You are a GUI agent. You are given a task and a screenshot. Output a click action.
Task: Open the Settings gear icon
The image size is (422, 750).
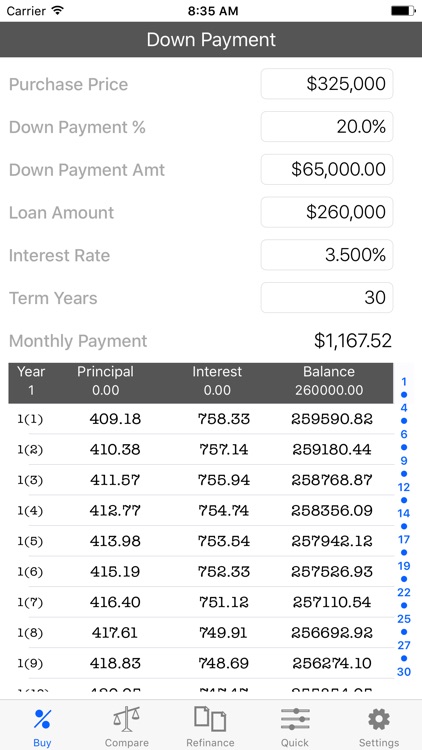click(379, 719)
